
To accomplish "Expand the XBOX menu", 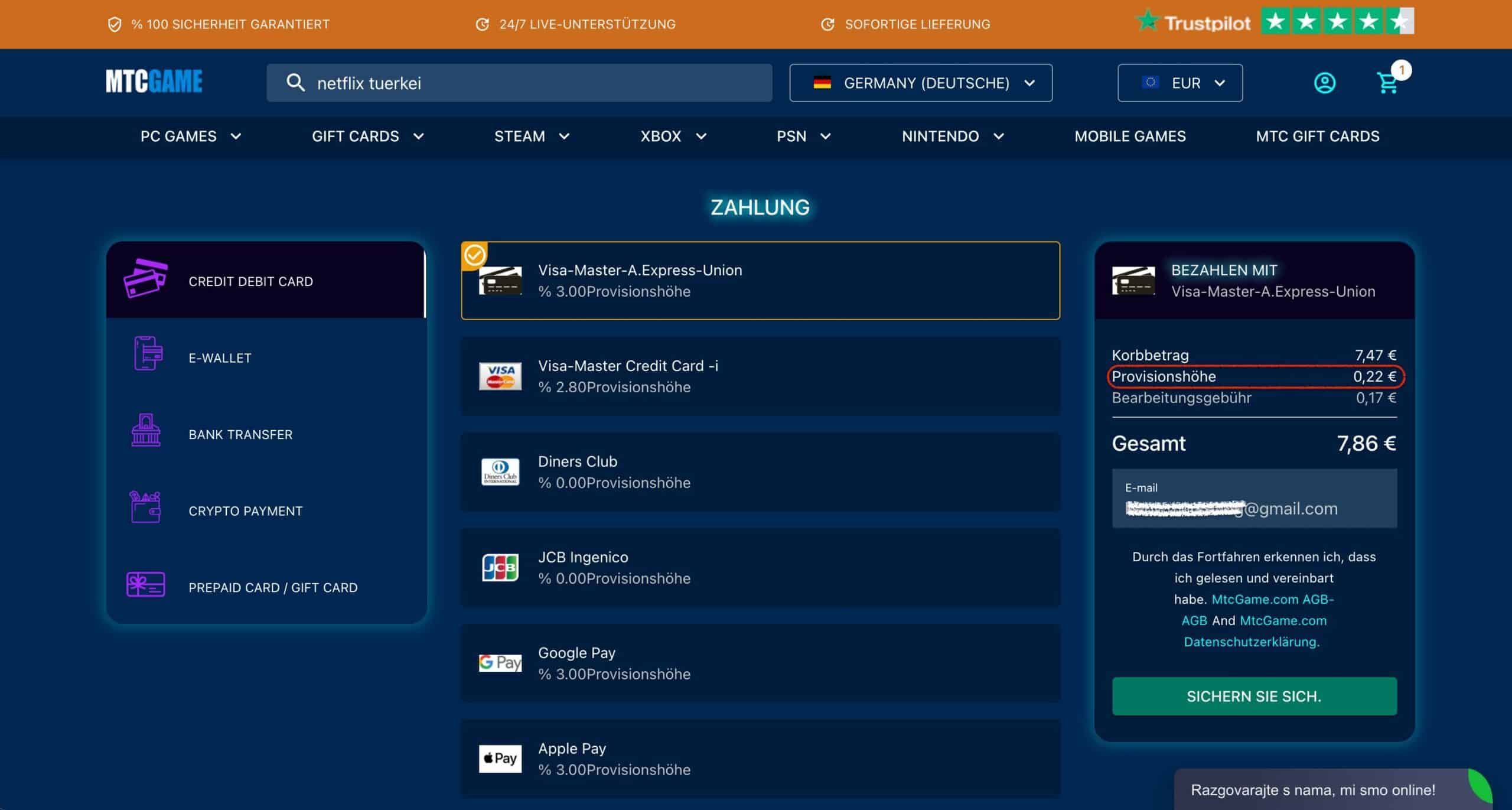I will (x=673, y=136).
